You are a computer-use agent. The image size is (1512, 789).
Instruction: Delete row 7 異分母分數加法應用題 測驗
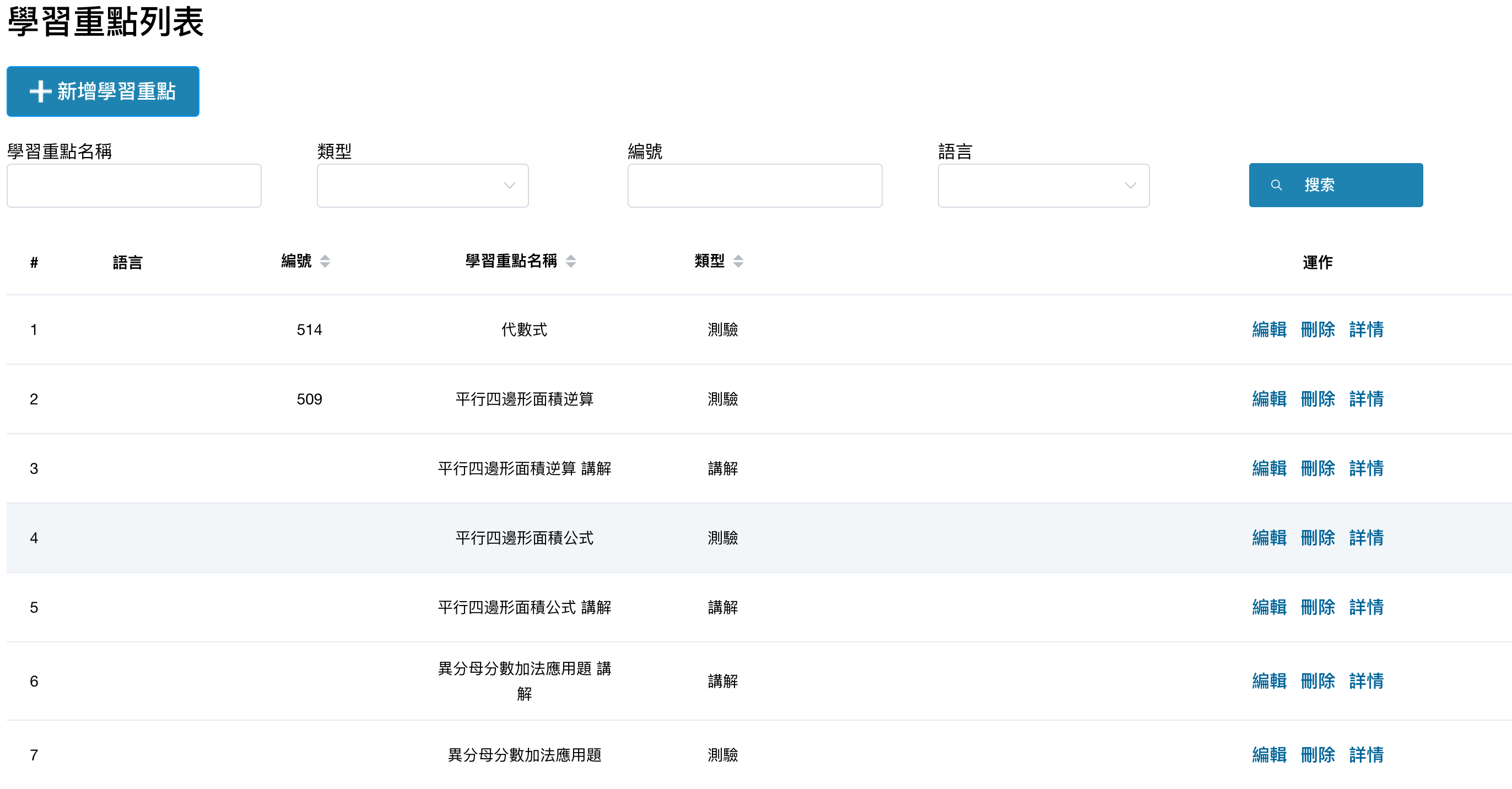tap(1317, 754)
